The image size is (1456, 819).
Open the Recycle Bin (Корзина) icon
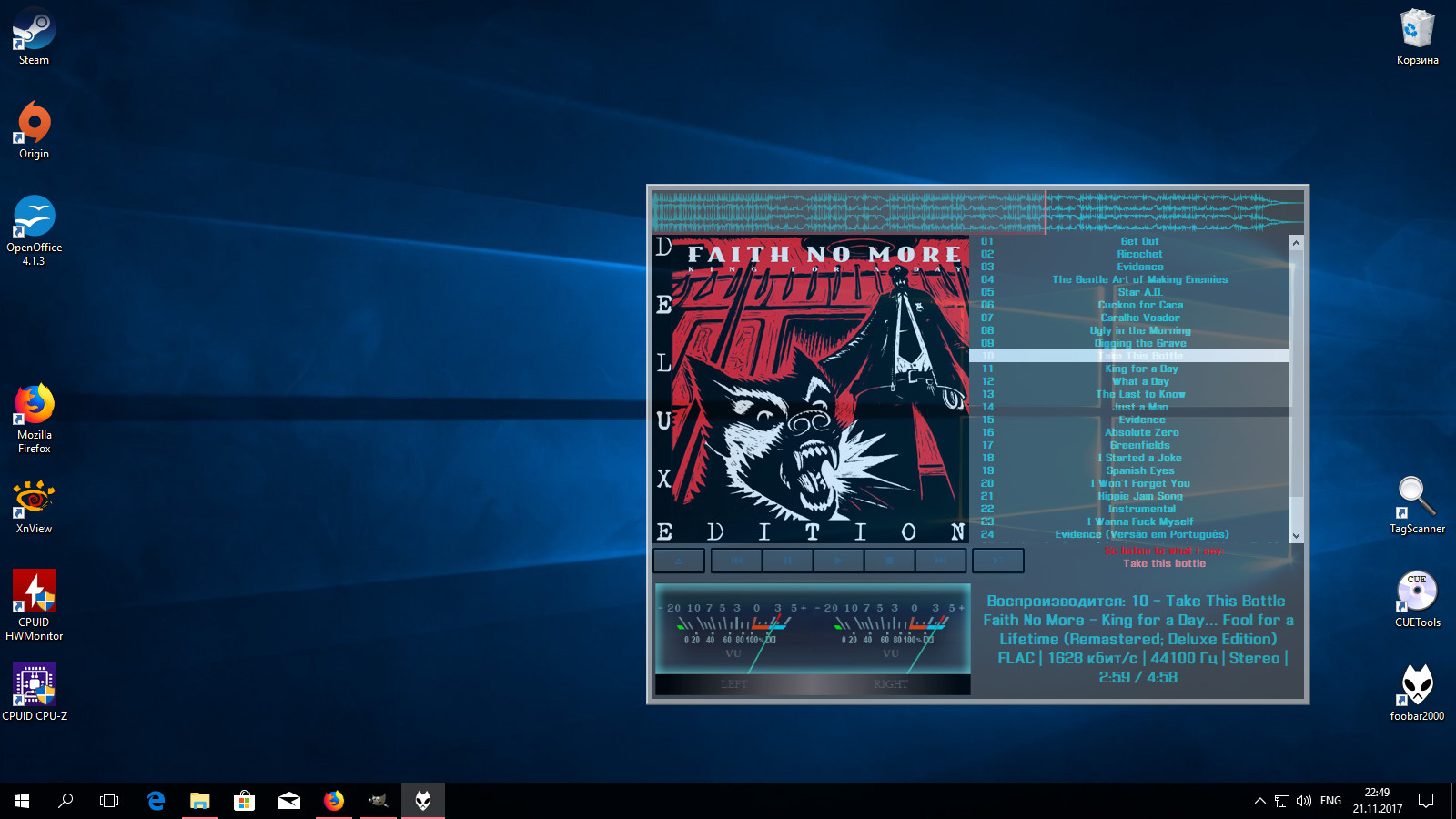pos(1417,37)
